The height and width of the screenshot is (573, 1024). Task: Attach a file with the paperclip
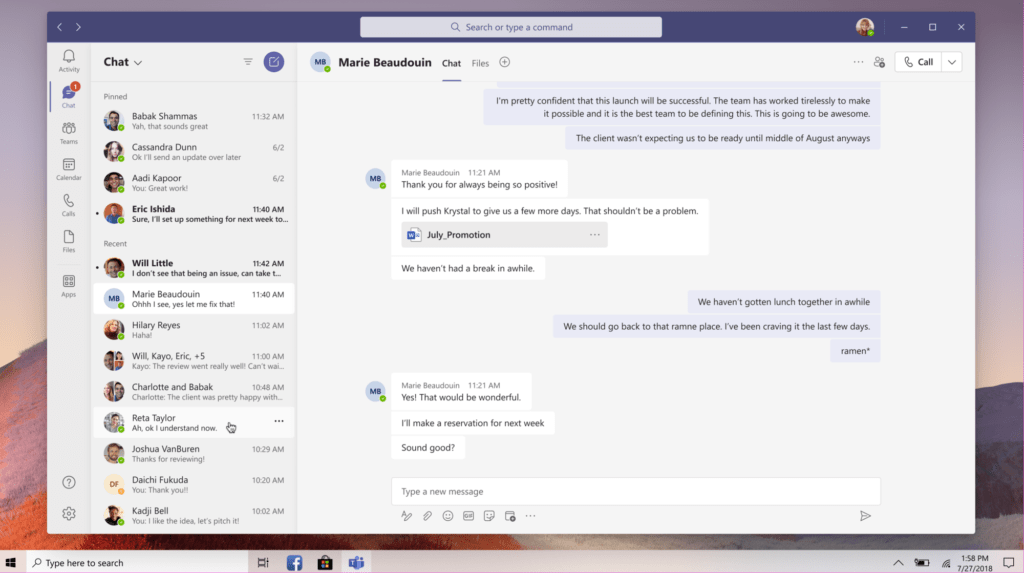(x=427, y=516)
